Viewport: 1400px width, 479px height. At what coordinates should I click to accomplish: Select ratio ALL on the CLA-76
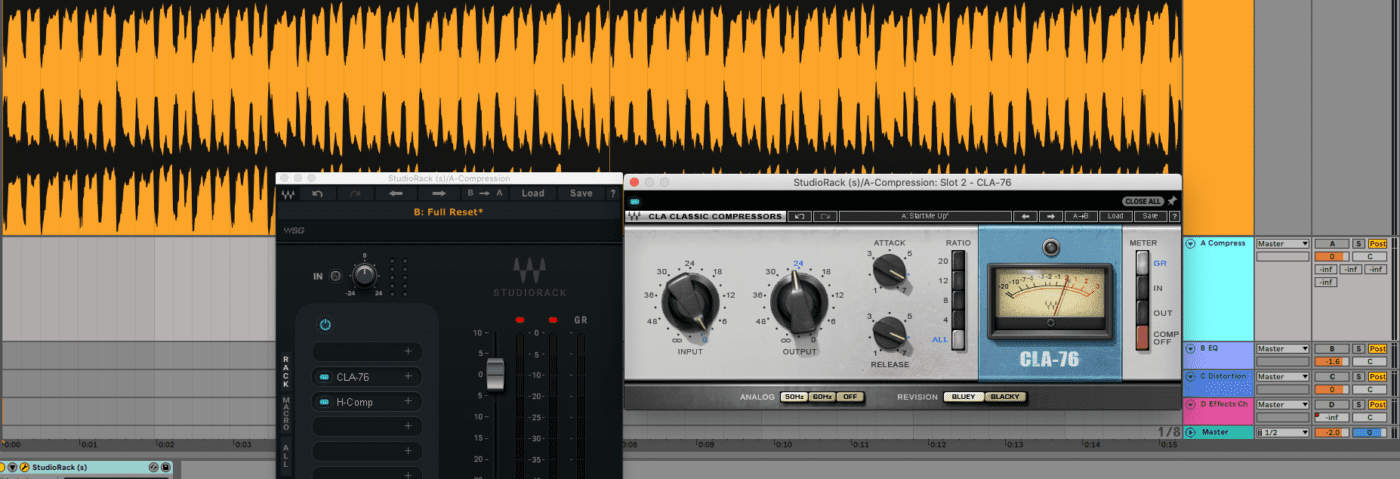tap(958, 340)
